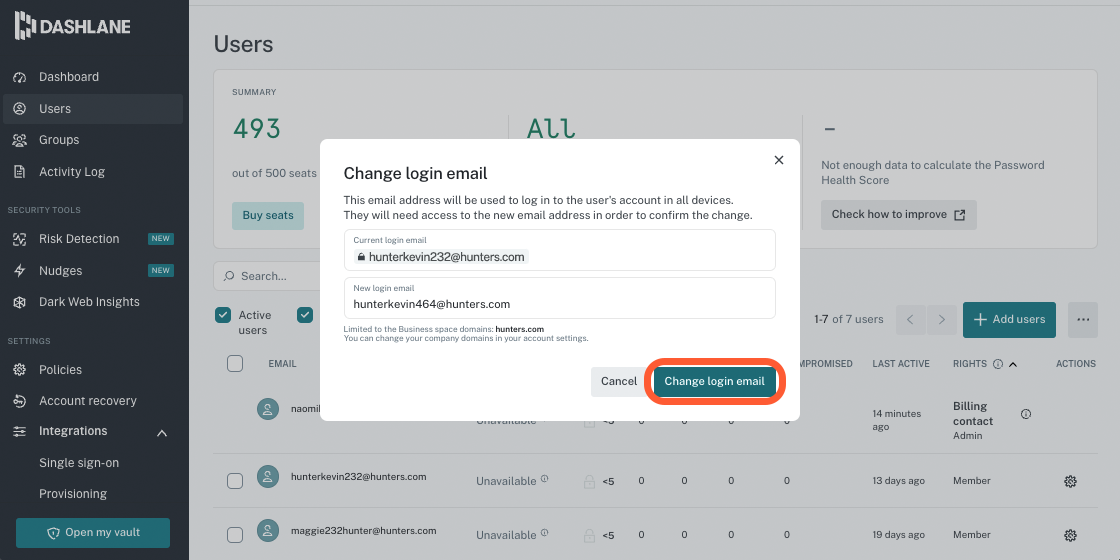Select the Groups people icon
Viewport: 1120px width, 560px height.
pyautogui.click(x=20, y=140)
